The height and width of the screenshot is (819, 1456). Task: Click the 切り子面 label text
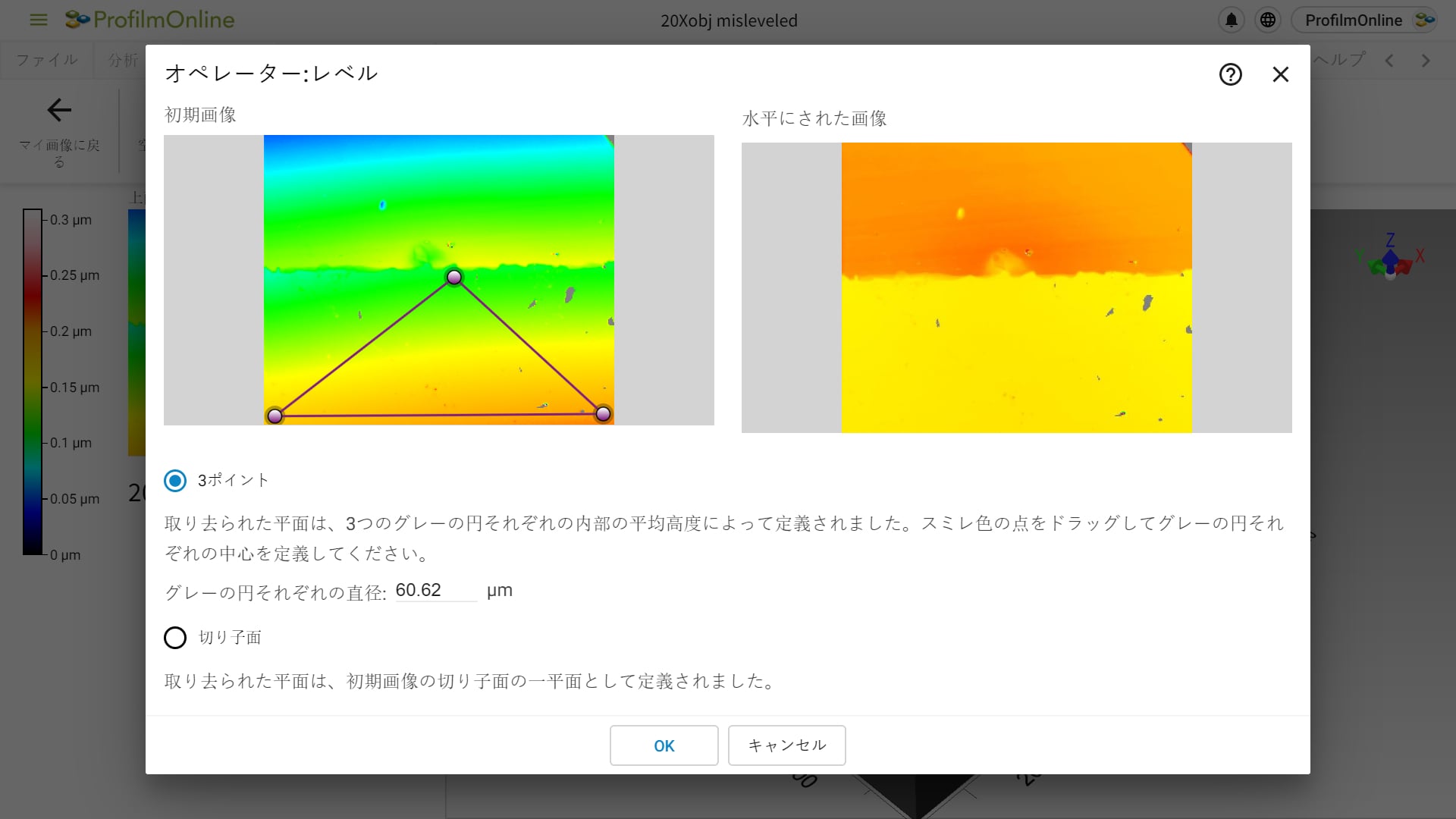point(230,638)
